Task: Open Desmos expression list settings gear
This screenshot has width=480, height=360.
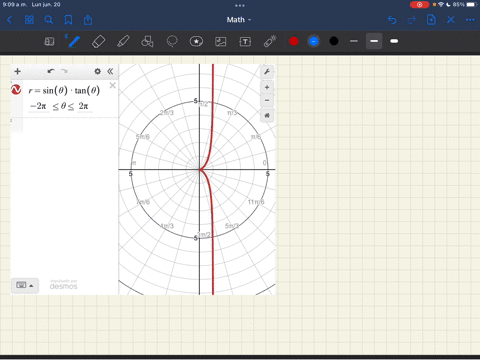Action: coord(97,71)
